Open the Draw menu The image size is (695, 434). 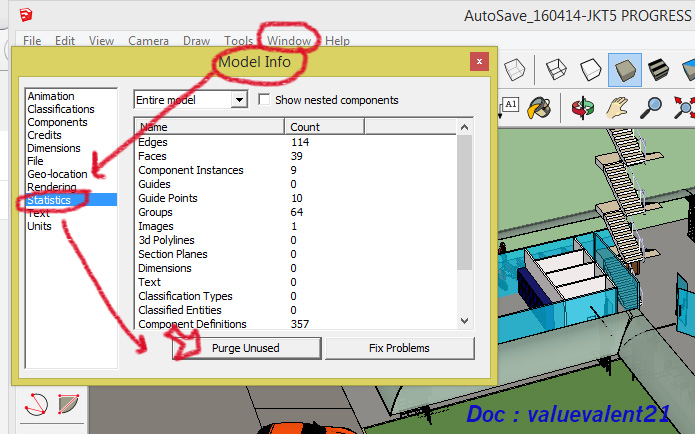(196, 41)
